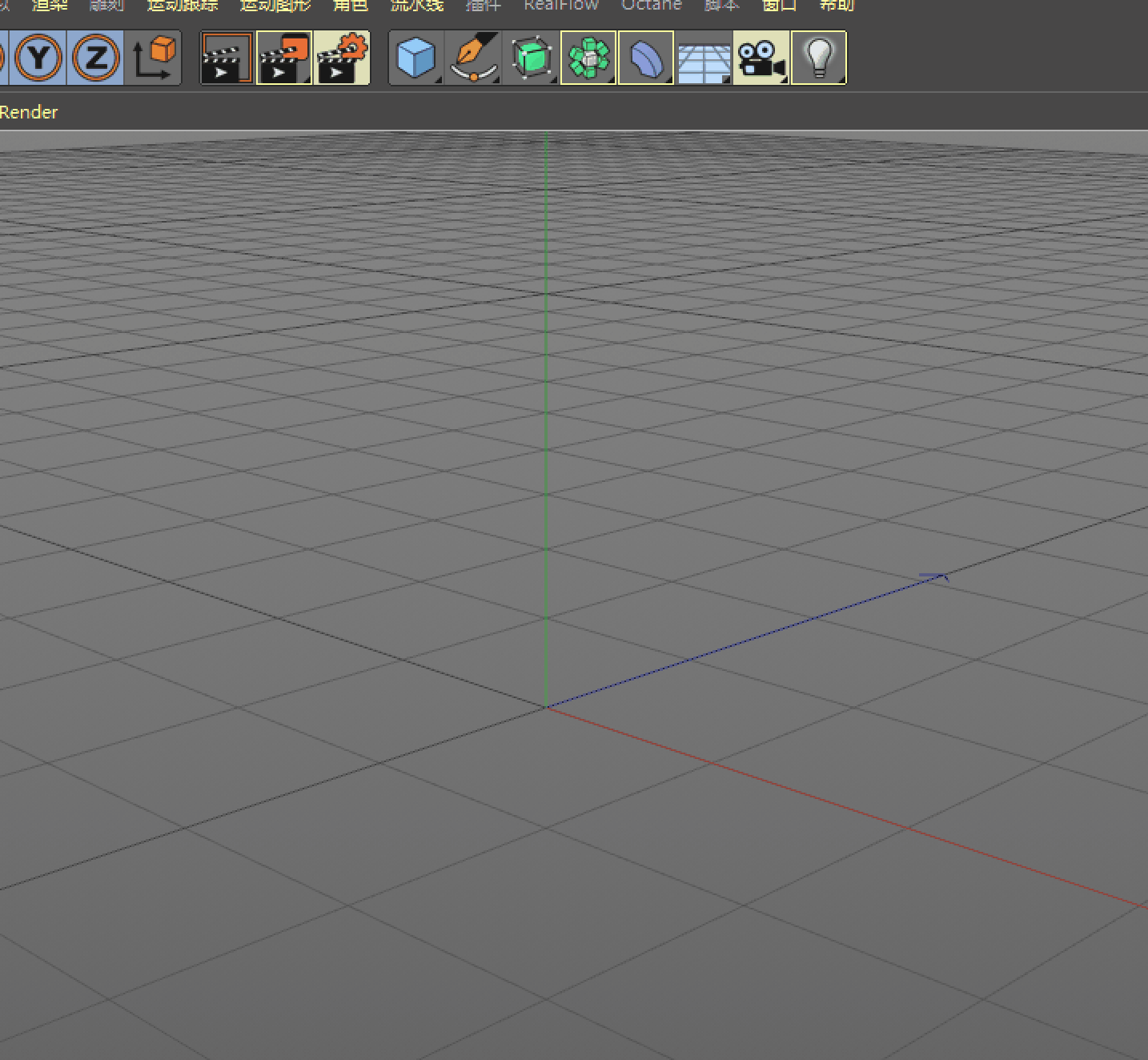1148x1060 pixels.
Task: Open the 流水线 menu
Action: click(417, 5)
